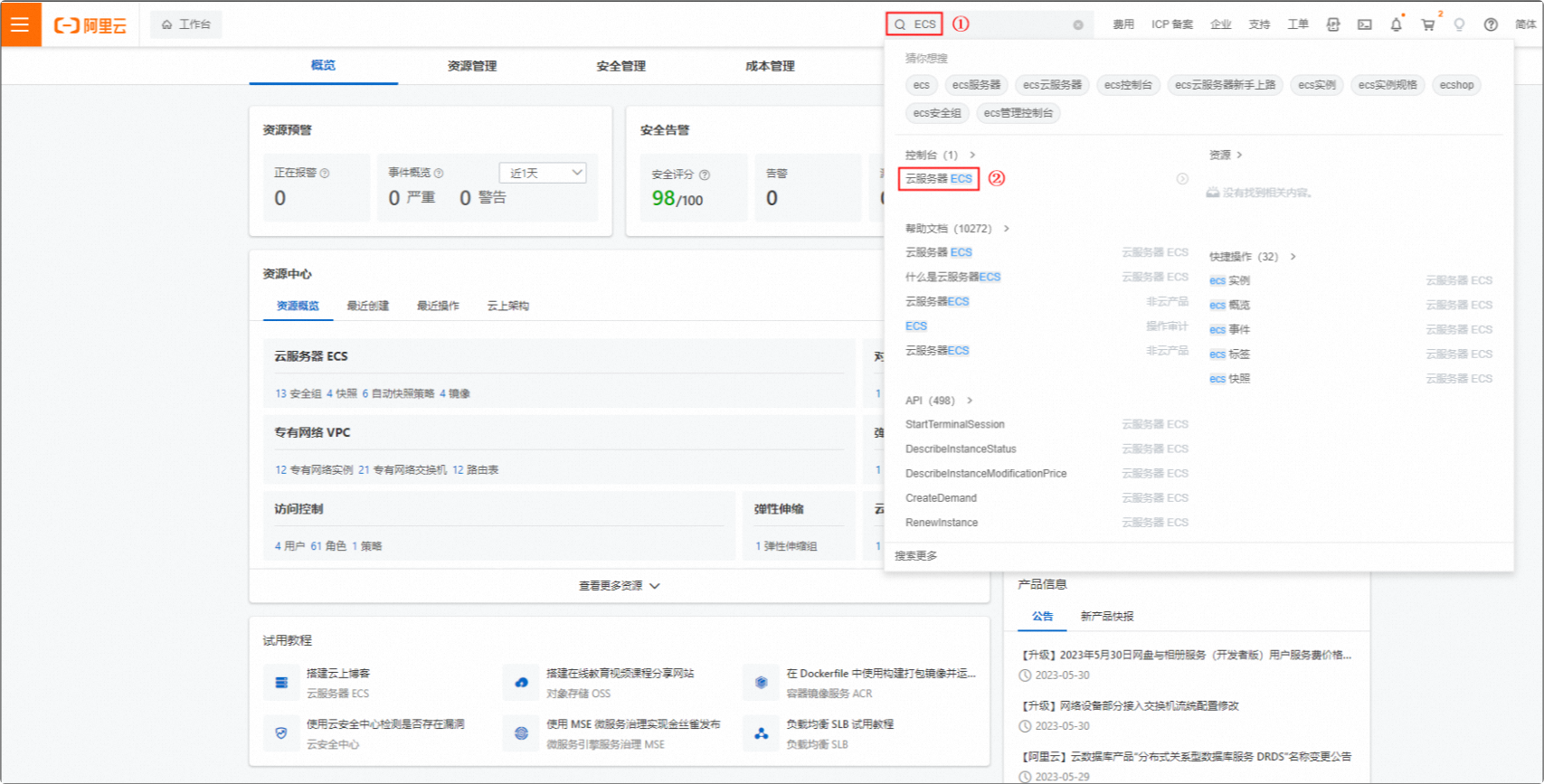Click the 61 角色 resource link
The image size is (1544, 784).
328,545
